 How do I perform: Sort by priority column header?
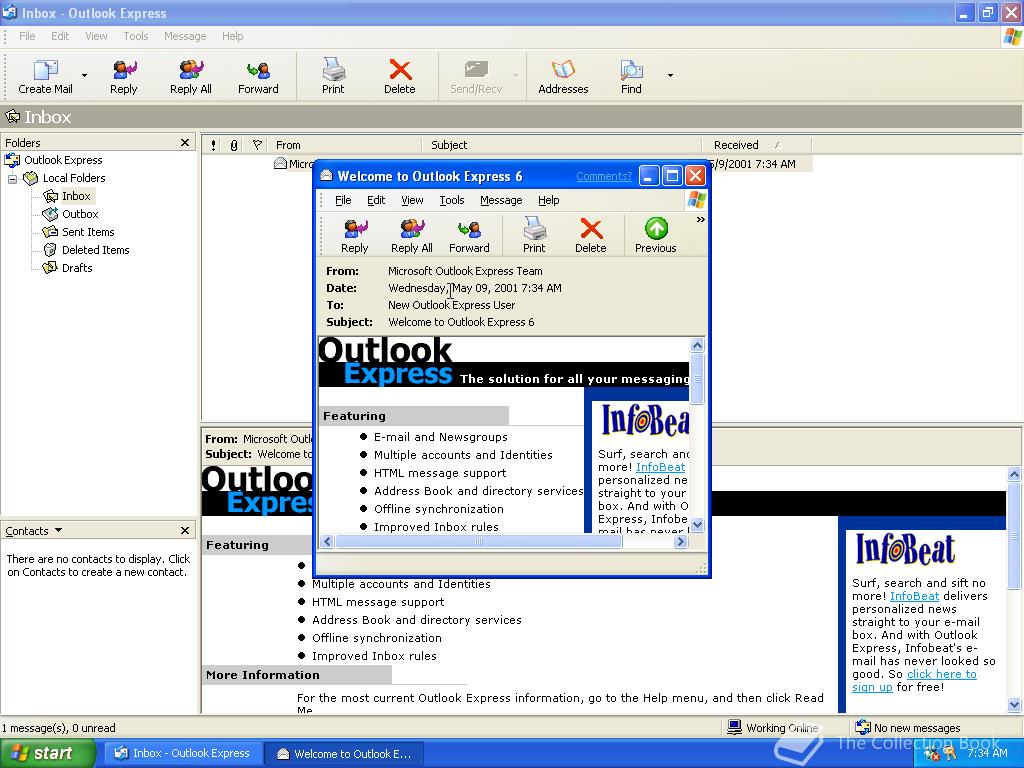click(x=214, y=145)
